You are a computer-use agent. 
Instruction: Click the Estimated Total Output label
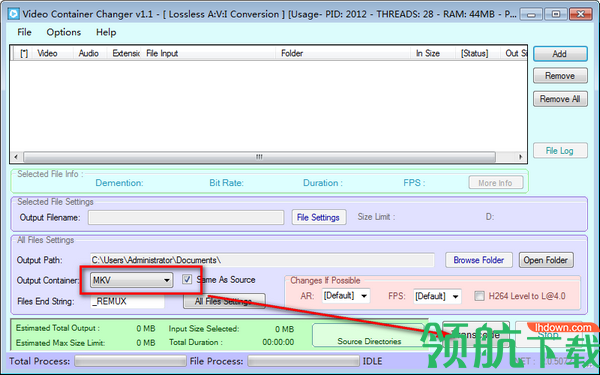coord(58,328)
